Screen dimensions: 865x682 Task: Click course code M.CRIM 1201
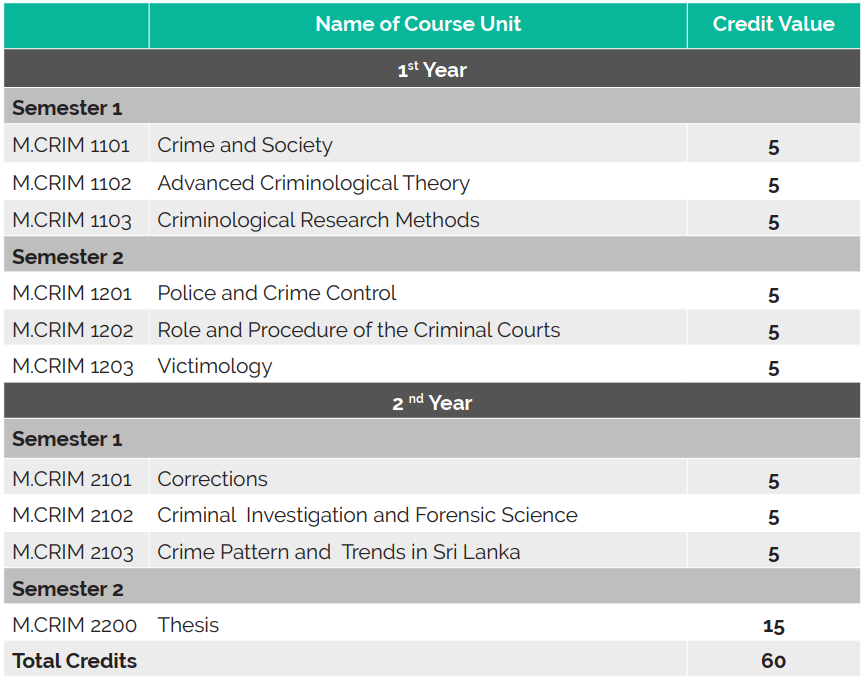tap(71, 293)
